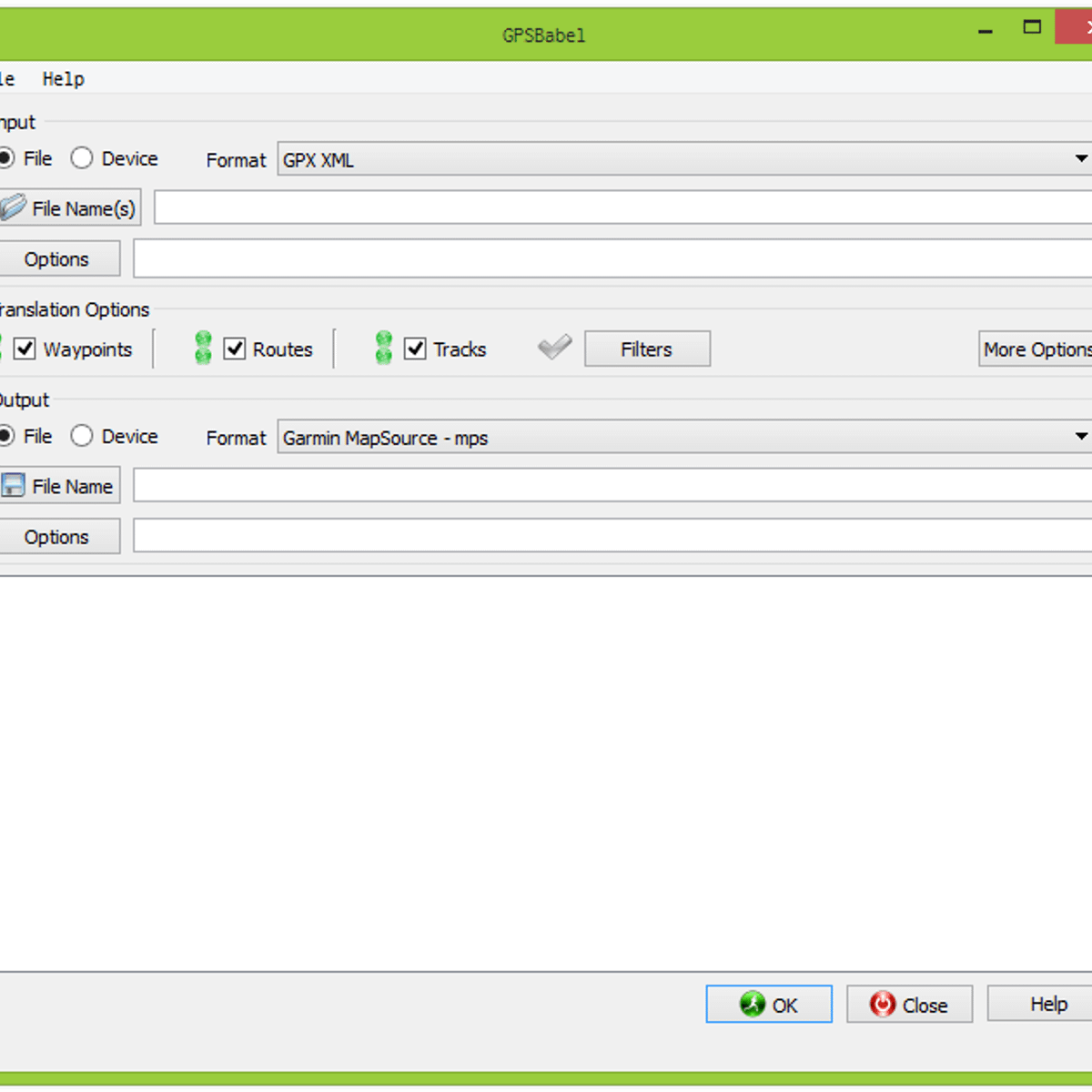Open the output Format dropdown Garmin MapSource

click(x=684, y=437)
